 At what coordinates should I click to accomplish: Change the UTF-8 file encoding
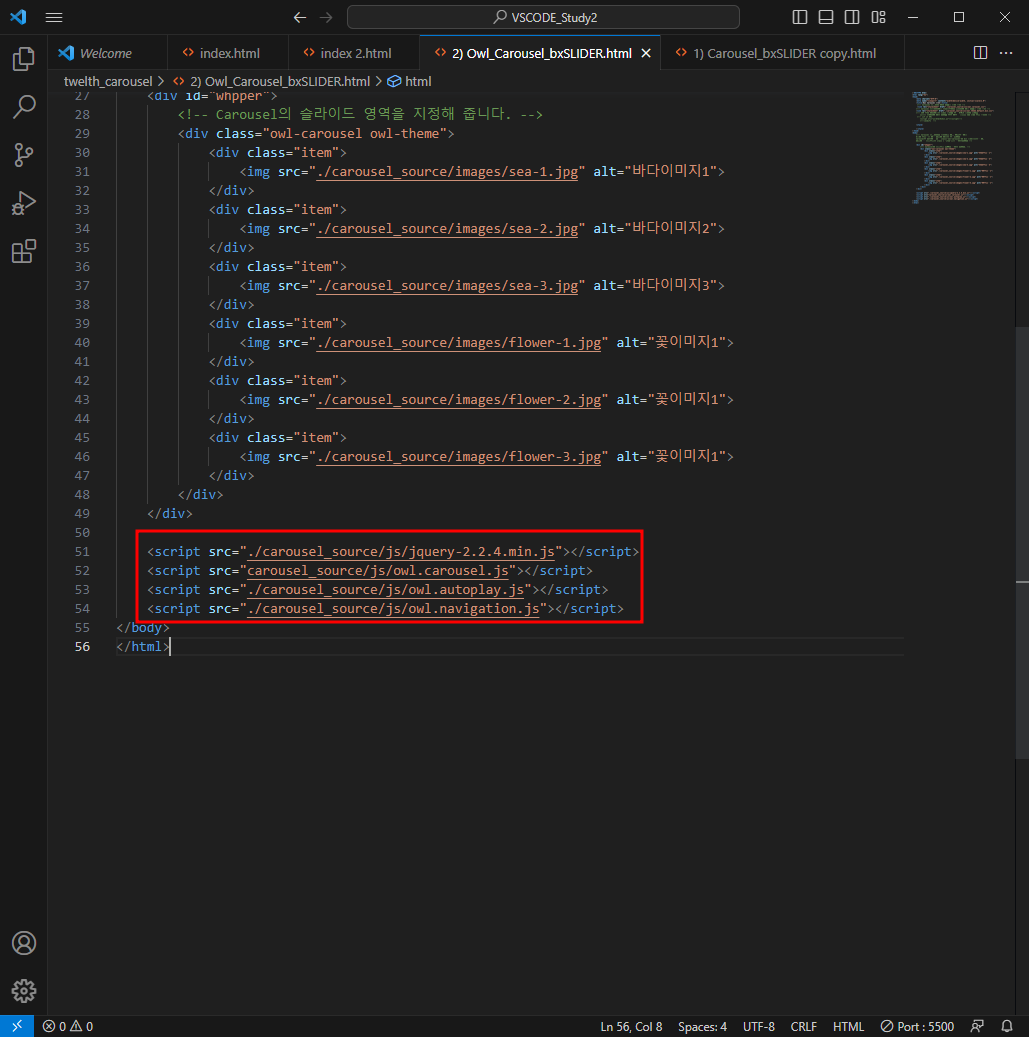coord(759,1026)
